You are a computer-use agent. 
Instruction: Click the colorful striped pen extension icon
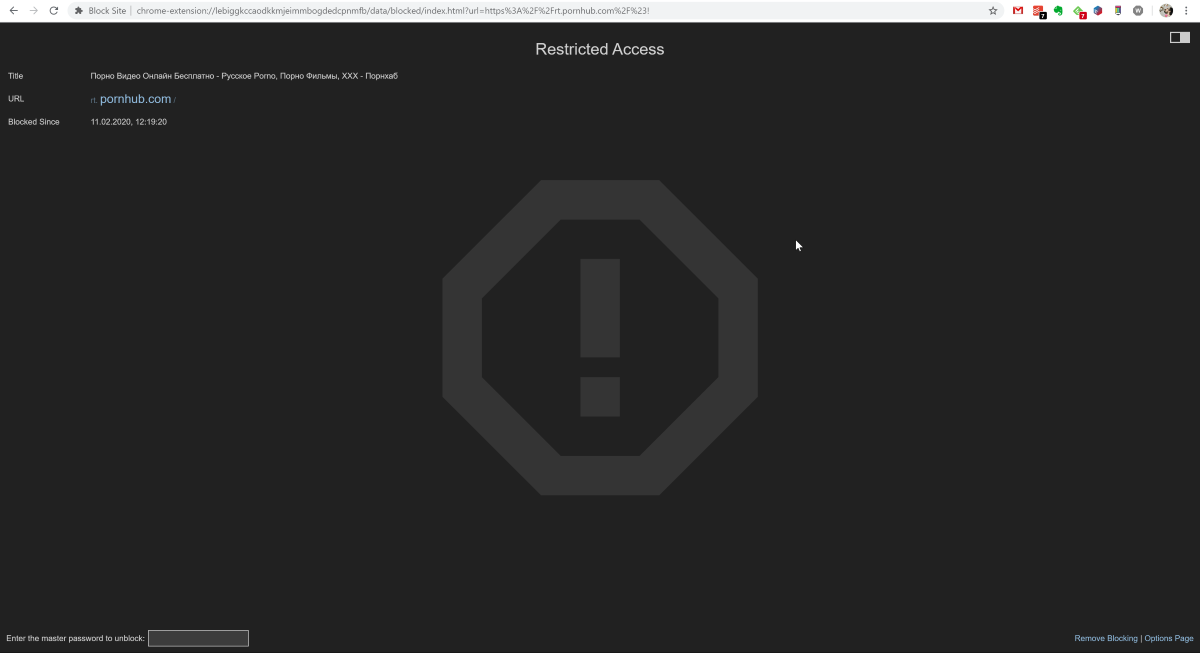[1118, 11]
